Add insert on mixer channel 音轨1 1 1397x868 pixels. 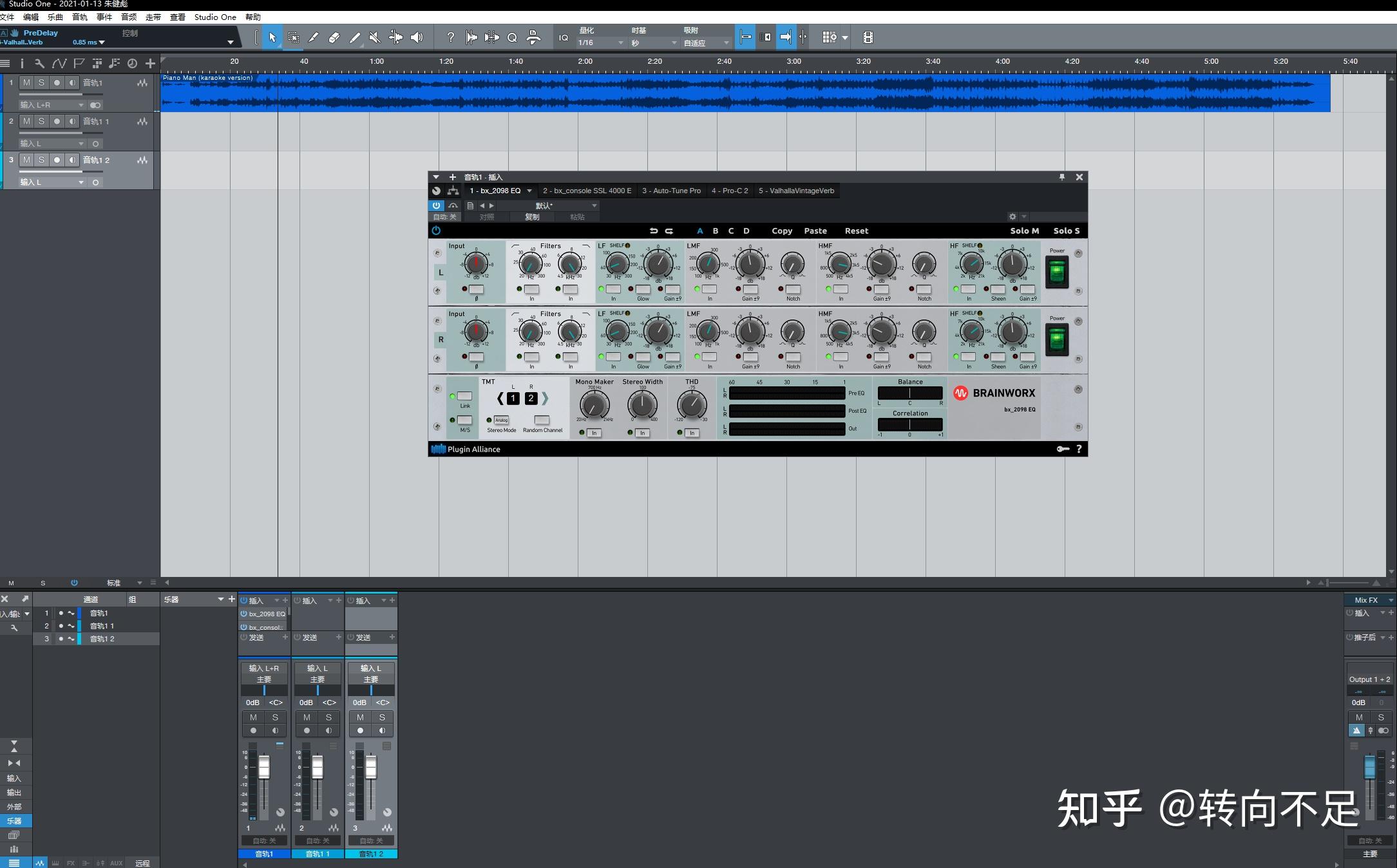[x=339, y=600]
